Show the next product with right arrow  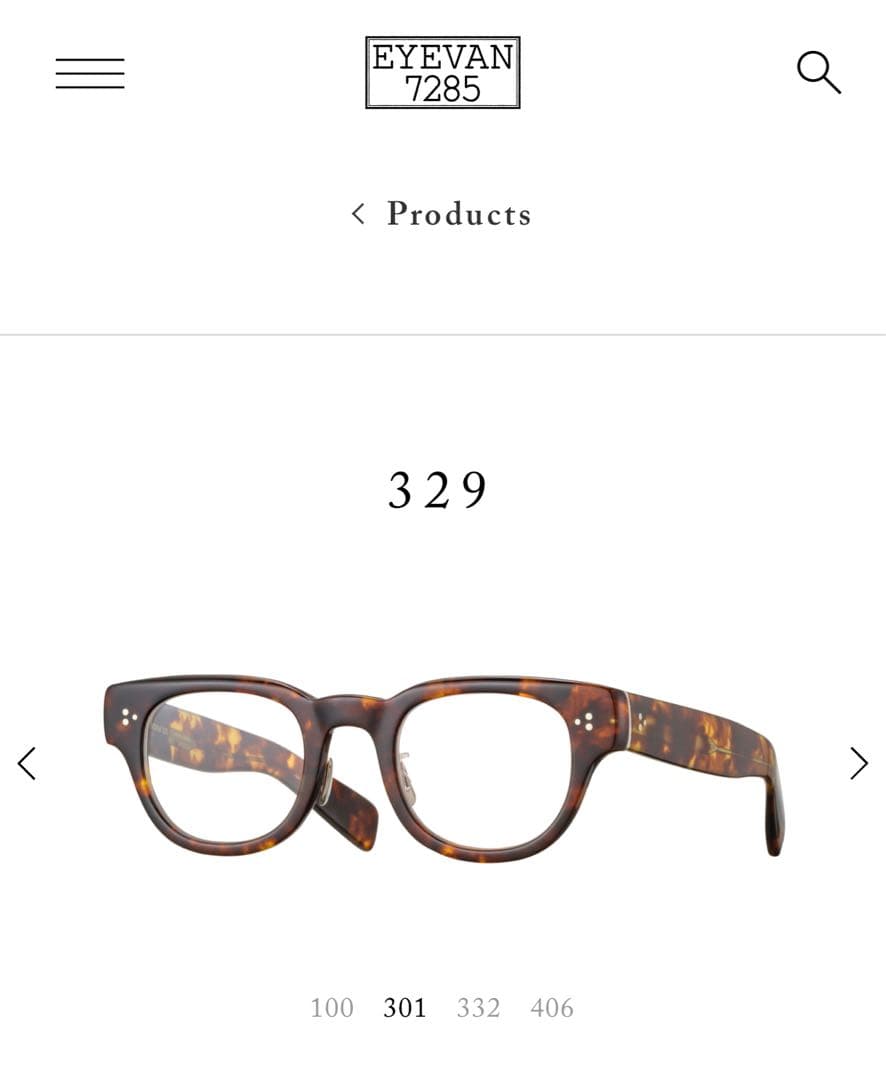[x=858, y=763]
